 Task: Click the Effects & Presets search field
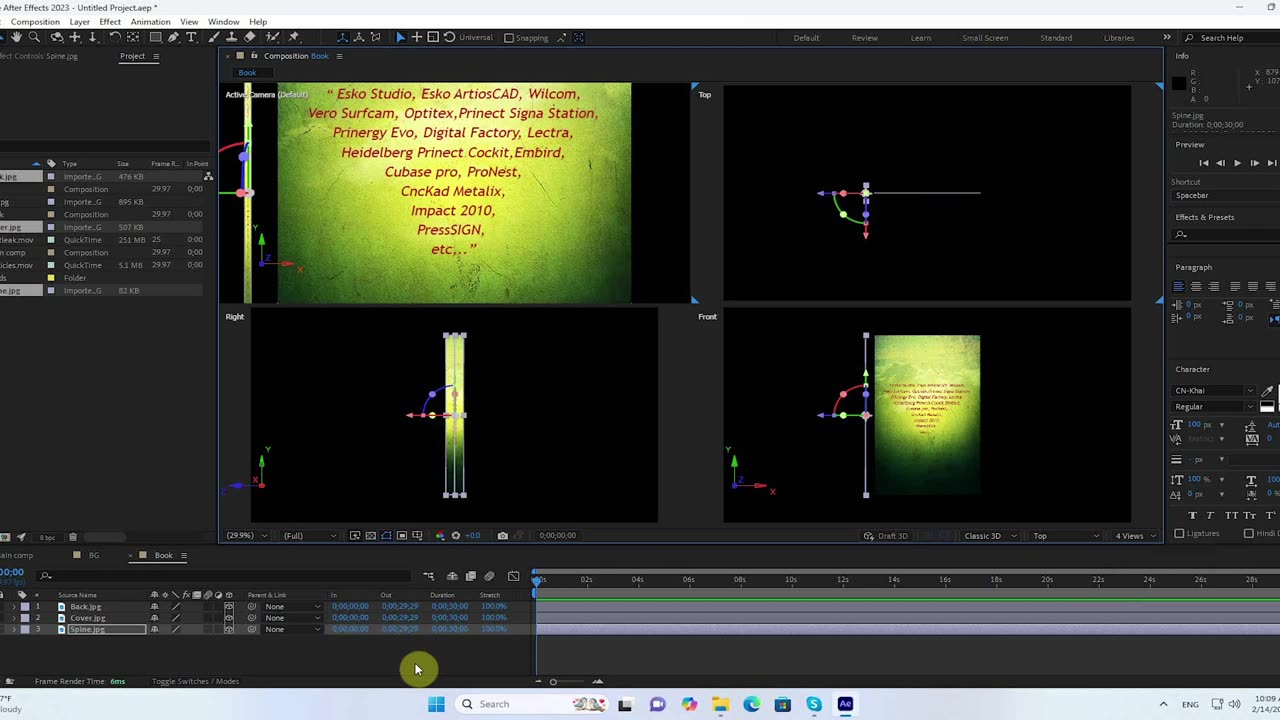(1225, 235)
